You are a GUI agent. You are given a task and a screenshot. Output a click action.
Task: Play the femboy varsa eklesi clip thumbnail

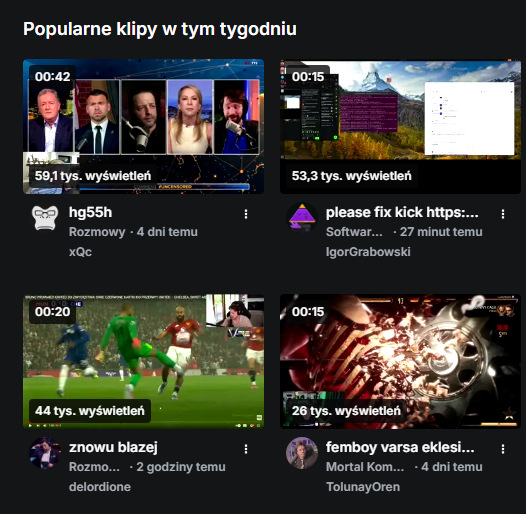point(400,361)
